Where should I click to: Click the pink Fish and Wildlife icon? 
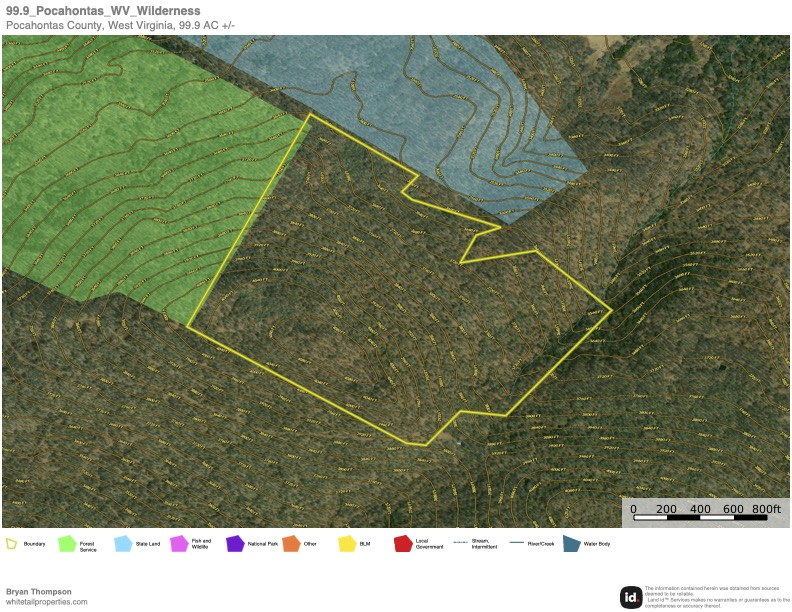pyautogui.click(x=179, y=544)
